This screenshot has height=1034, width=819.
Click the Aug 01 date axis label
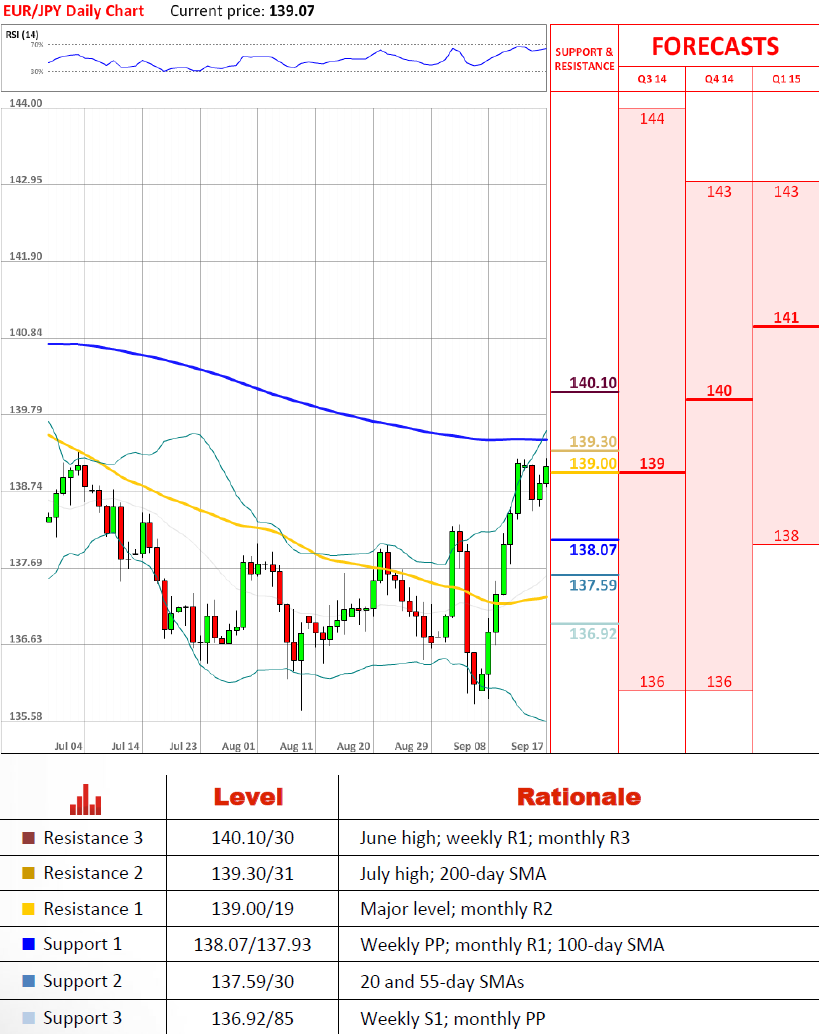(238, 746)
